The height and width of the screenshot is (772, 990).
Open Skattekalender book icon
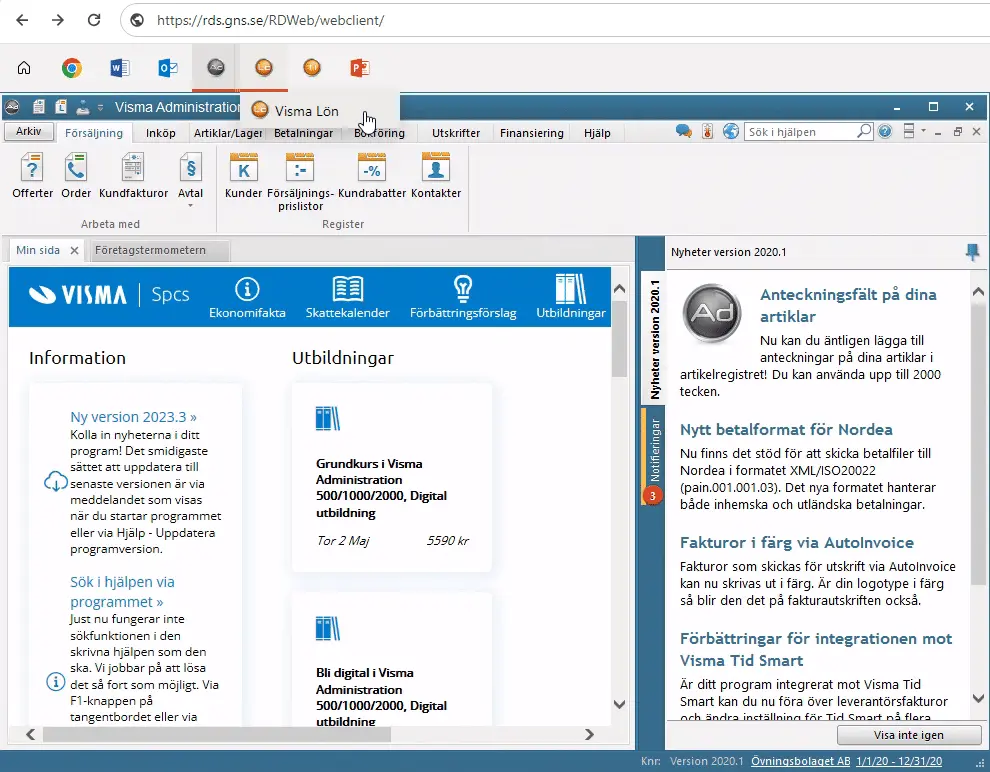[x=347, y=289]
